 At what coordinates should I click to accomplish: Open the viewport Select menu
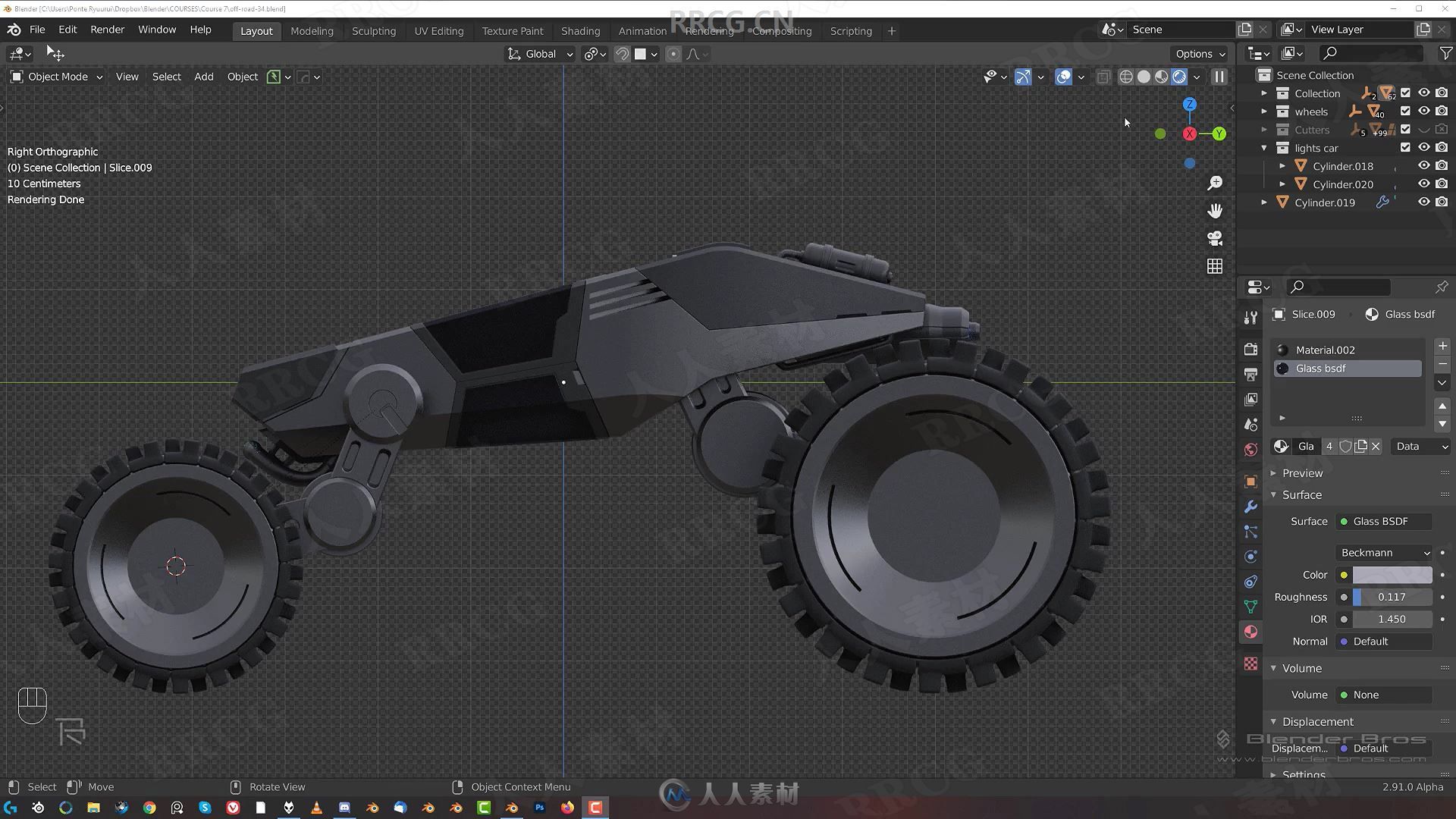tap(166, 77)
